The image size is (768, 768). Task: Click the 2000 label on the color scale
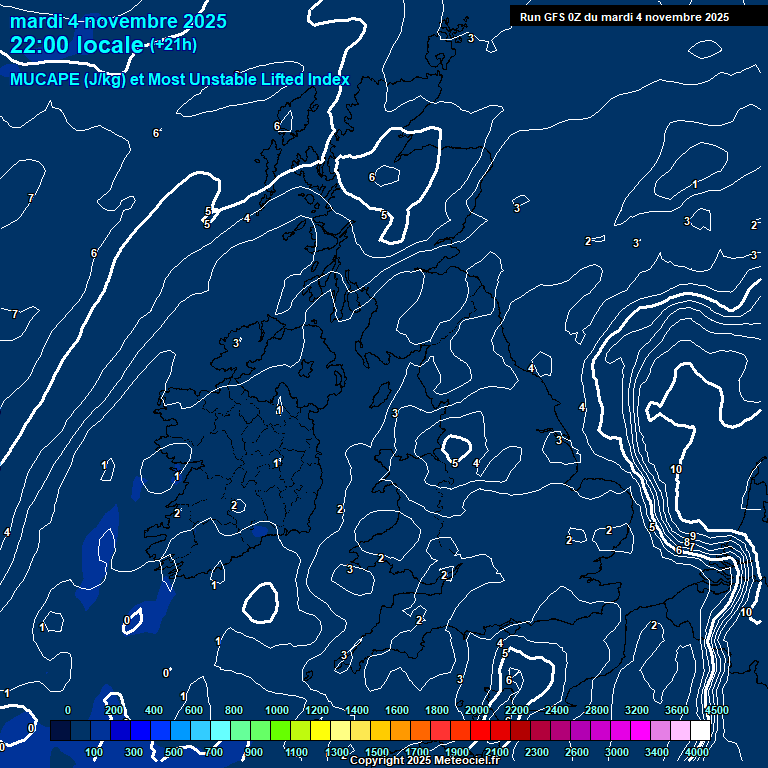click(476, 710)
